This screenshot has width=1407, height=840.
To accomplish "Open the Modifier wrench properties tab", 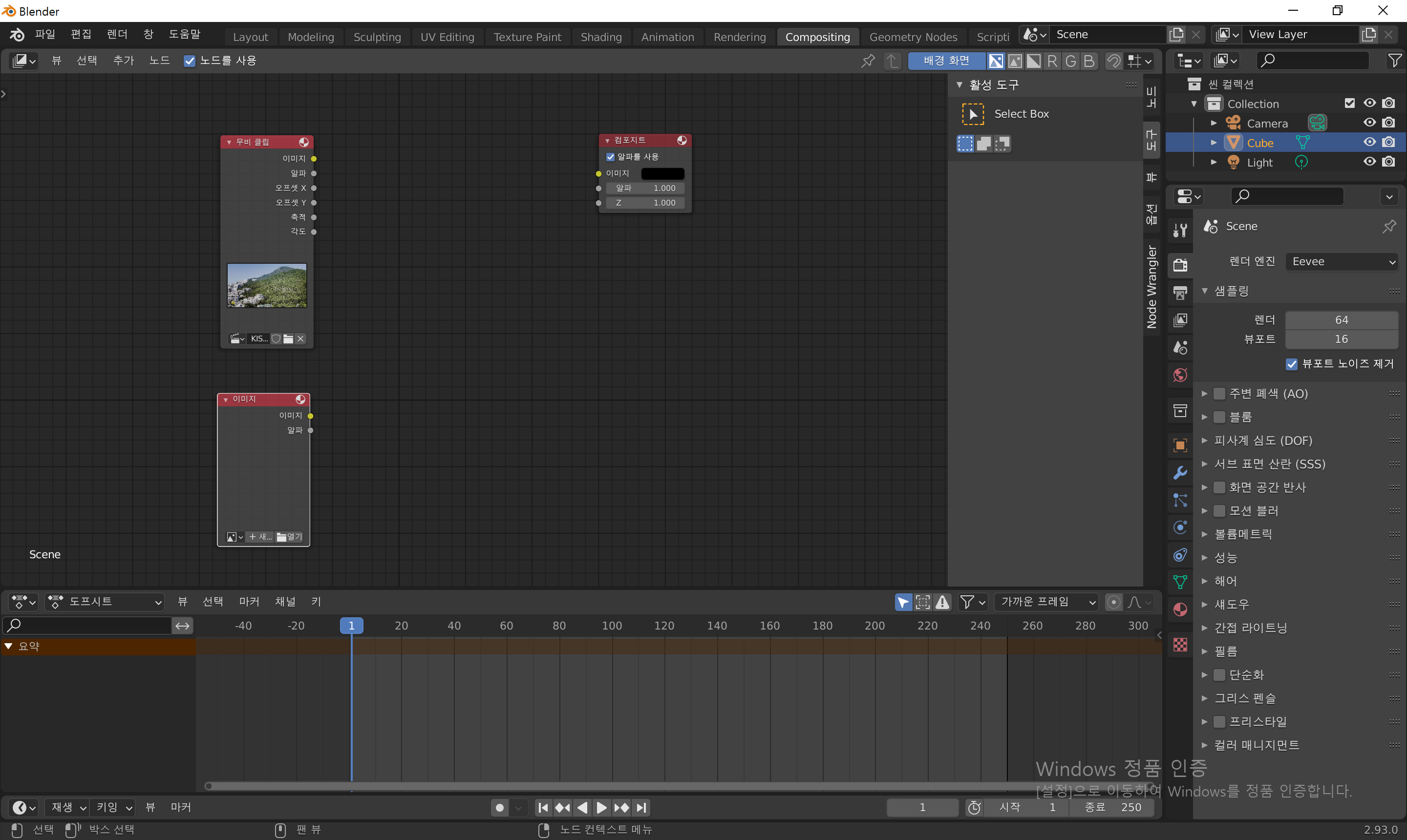I will 1180,473.
